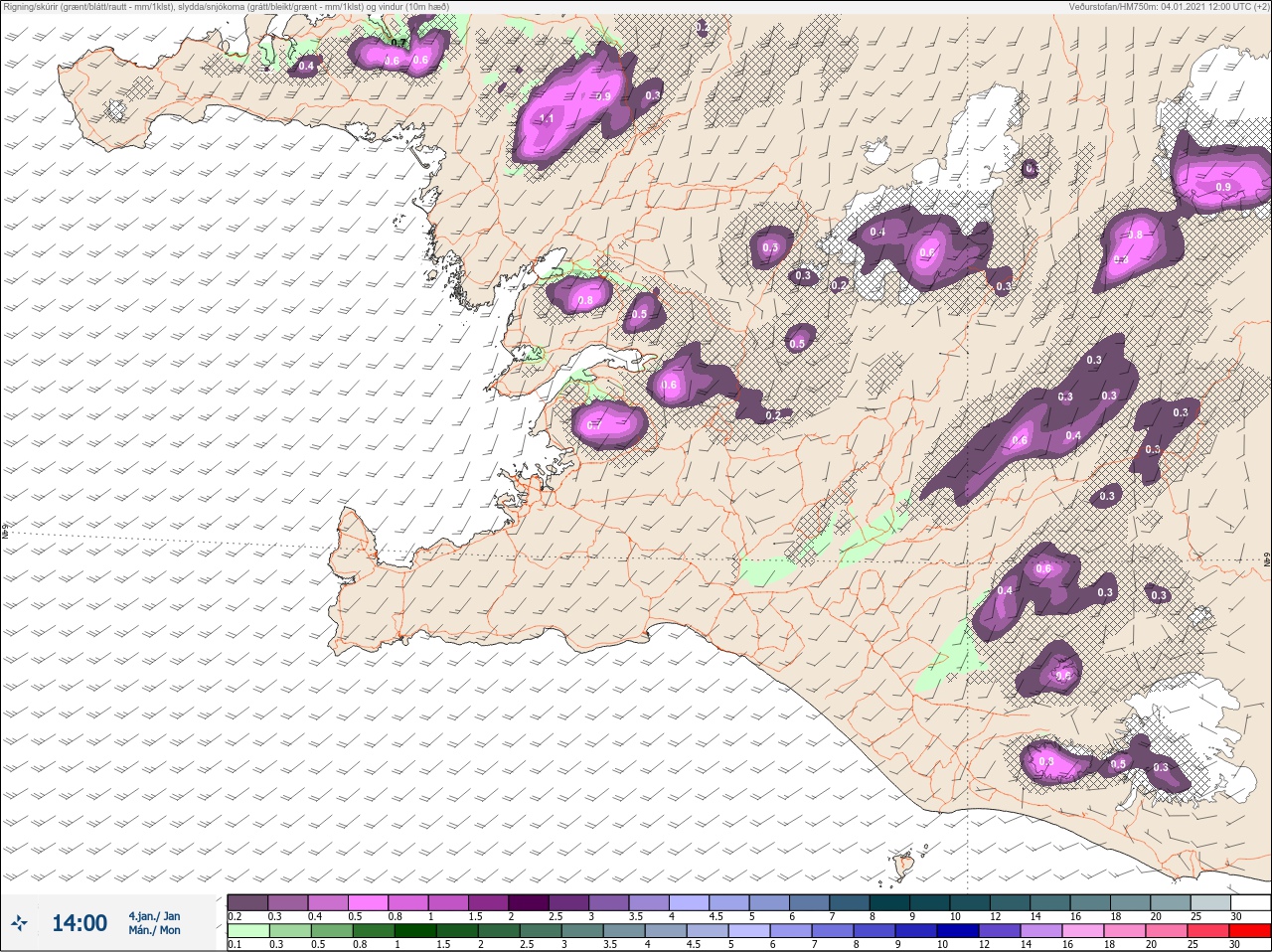This screenshot has width=1272, height=952.
Task: Select the dark green rain swatch between 1 and 1.5
Action: [416, 931]
